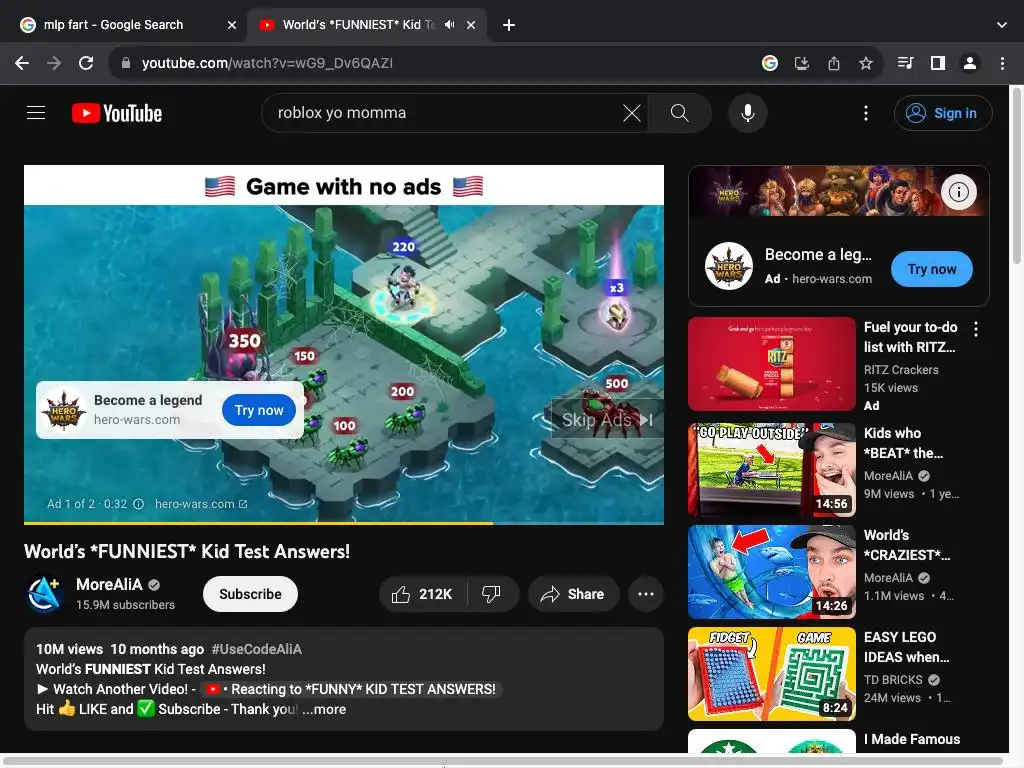1024x768 pixels.
Task: Open tab search dropdown arrow
Action: pyautogui.click(x=1002, y=25)
